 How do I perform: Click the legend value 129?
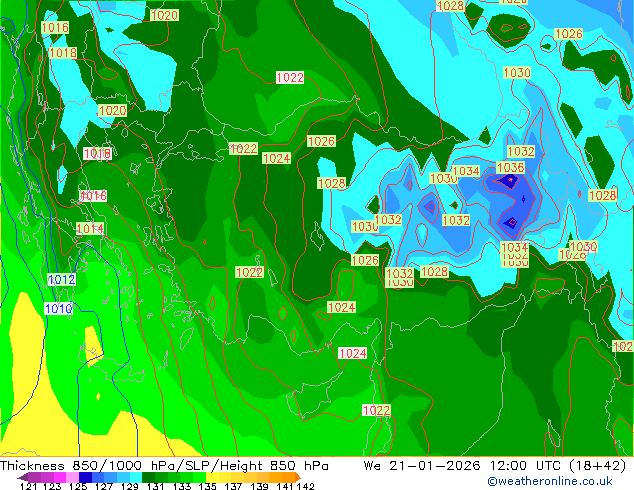(130, 486)
